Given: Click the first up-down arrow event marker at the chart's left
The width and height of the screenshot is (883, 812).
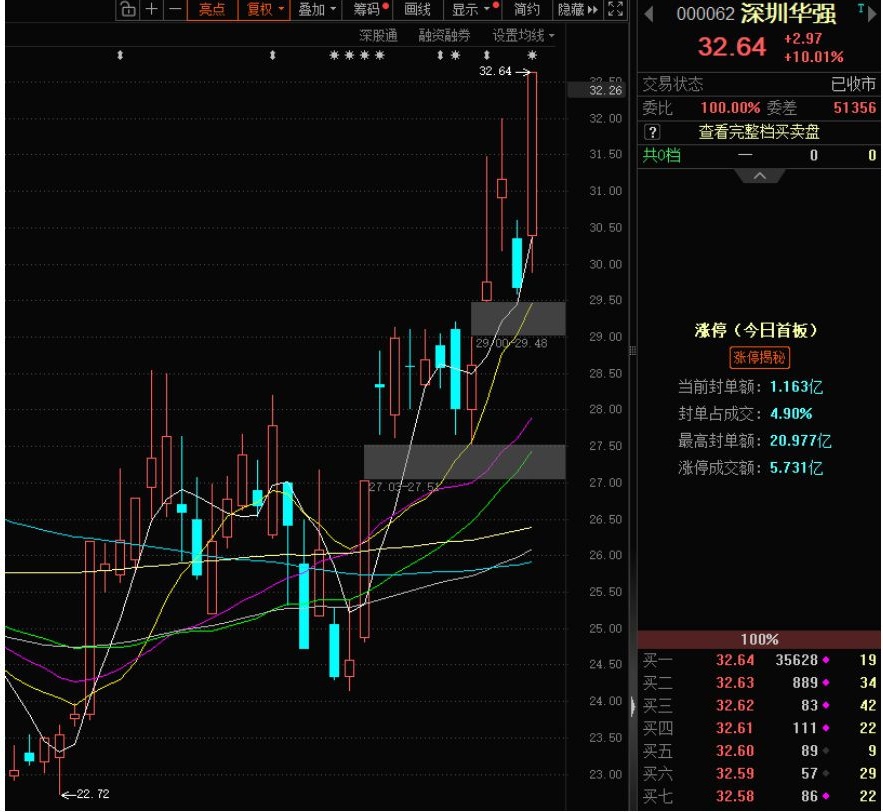Looking at the screenshot, I should 120,55.
